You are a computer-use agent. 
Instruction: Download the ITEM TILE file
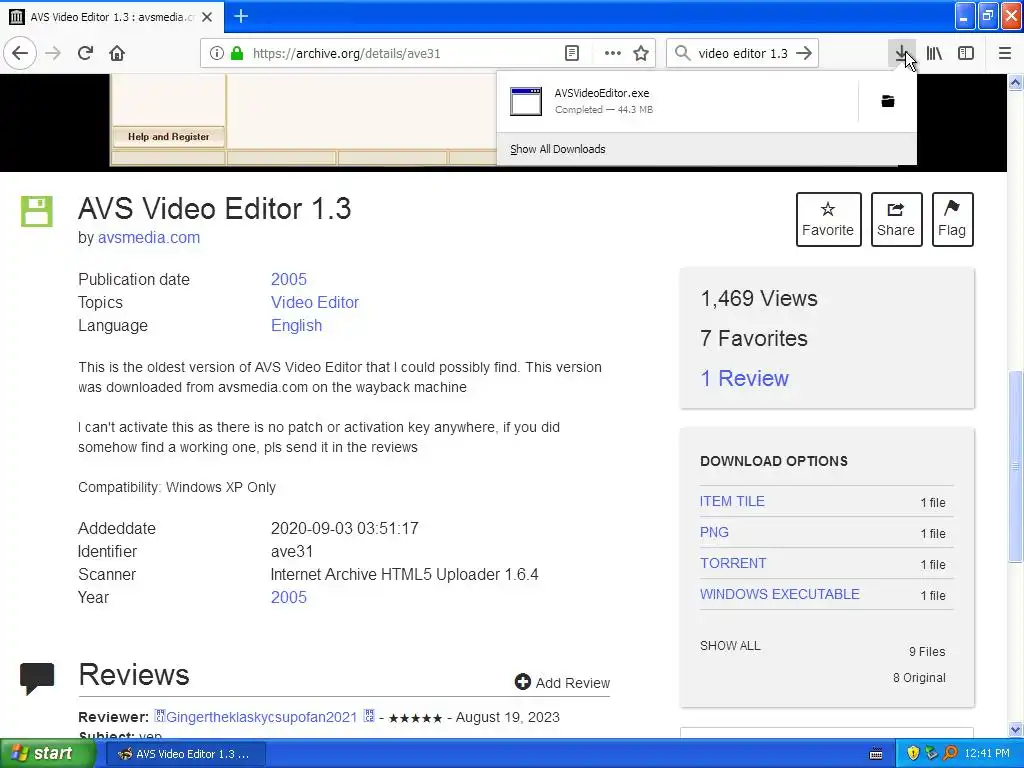pyautogui.click(x=732, y=501)
